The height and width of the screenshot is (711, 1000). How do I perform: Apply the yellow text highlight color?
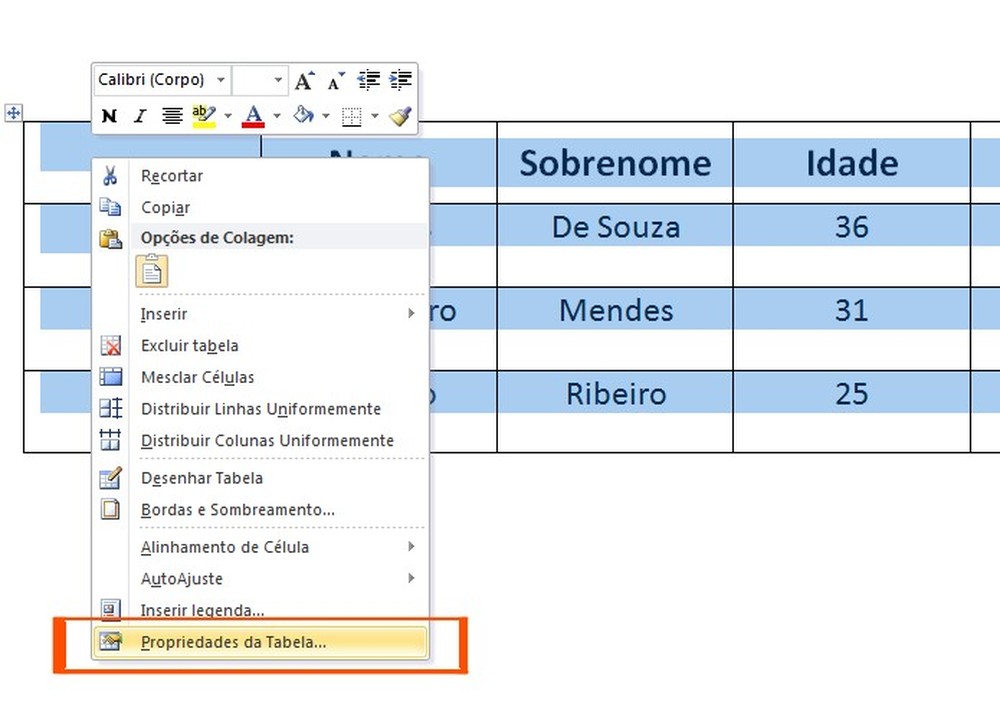pos(204,116)
